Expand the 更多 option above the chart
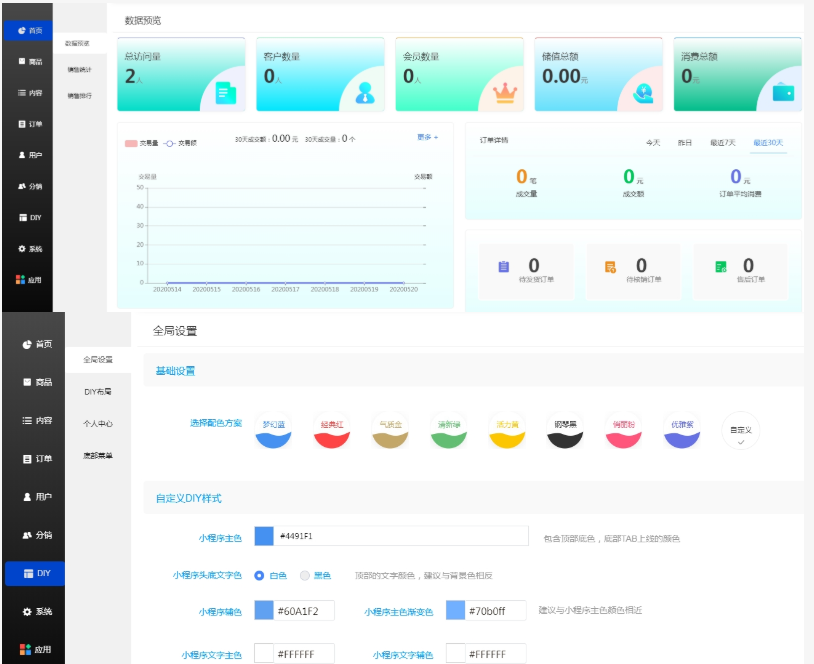 pos(427,137)
